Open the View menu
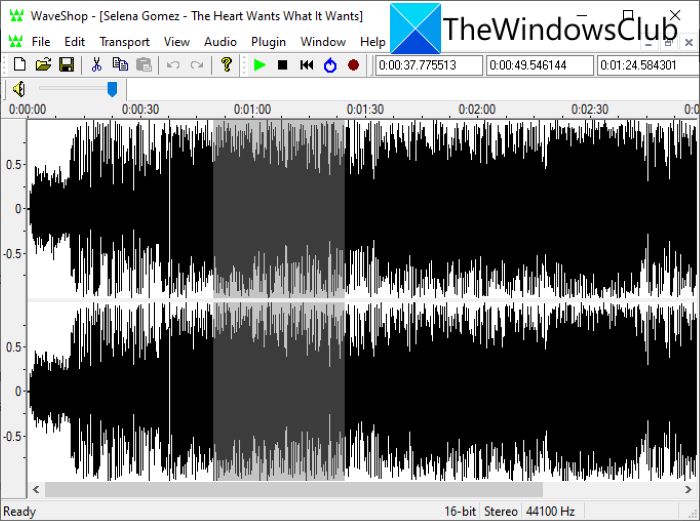This screenshot has width=700, height=521. click(177, 42)
